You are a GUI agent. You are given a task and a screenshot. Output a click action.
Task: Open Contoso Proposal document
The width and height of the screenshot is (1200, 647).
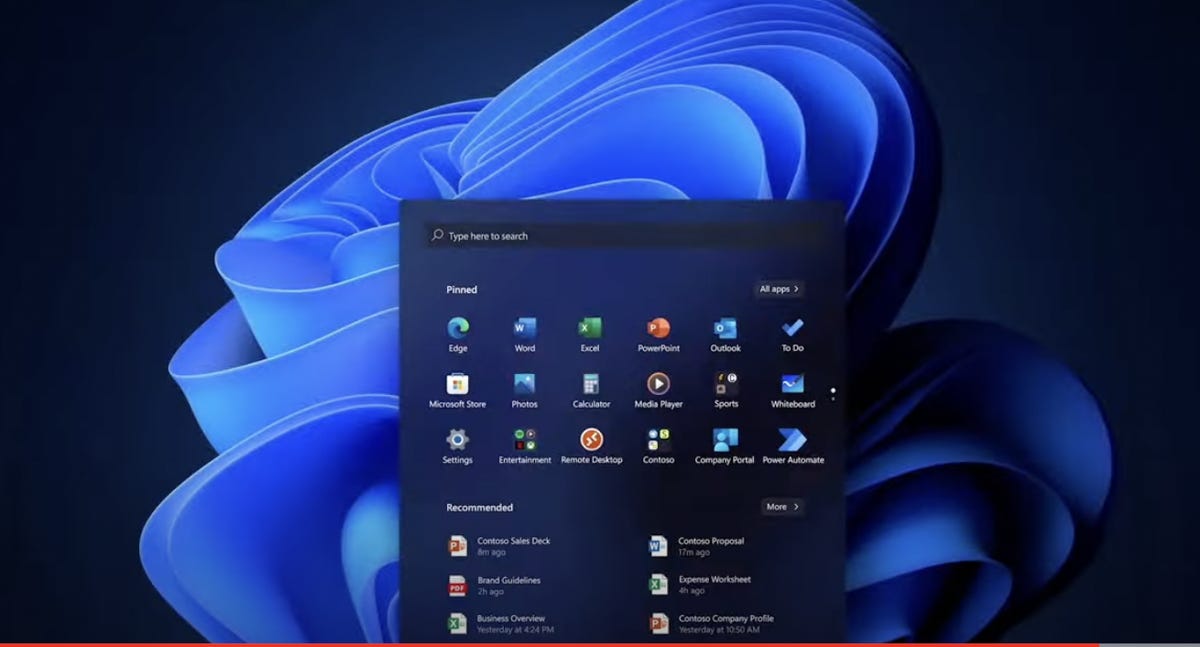697,546
